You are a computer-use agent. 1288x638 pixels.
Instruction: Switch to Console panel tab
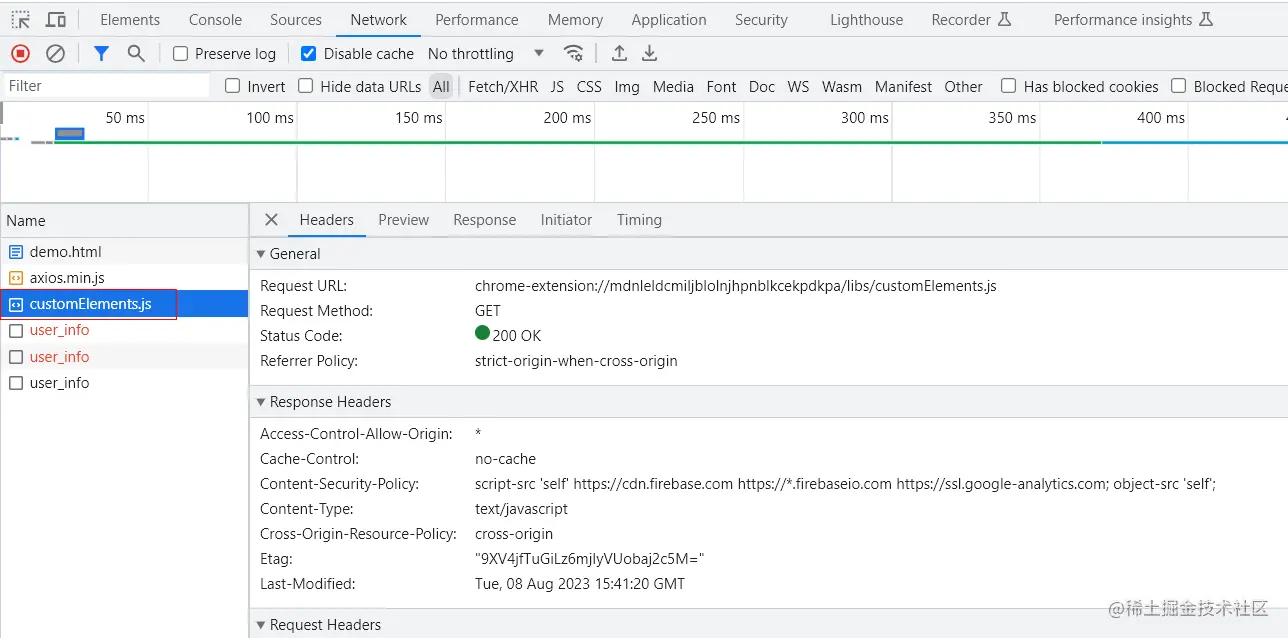[x=215, y=20]
